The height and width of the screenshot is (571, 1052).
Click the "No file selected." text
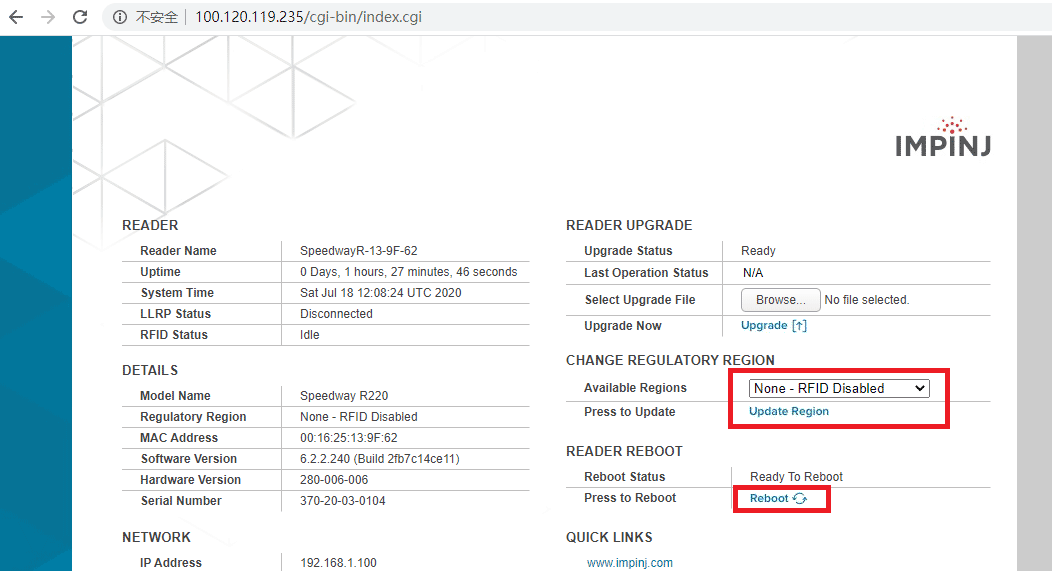pyautogui.click(x=867, y=300)
